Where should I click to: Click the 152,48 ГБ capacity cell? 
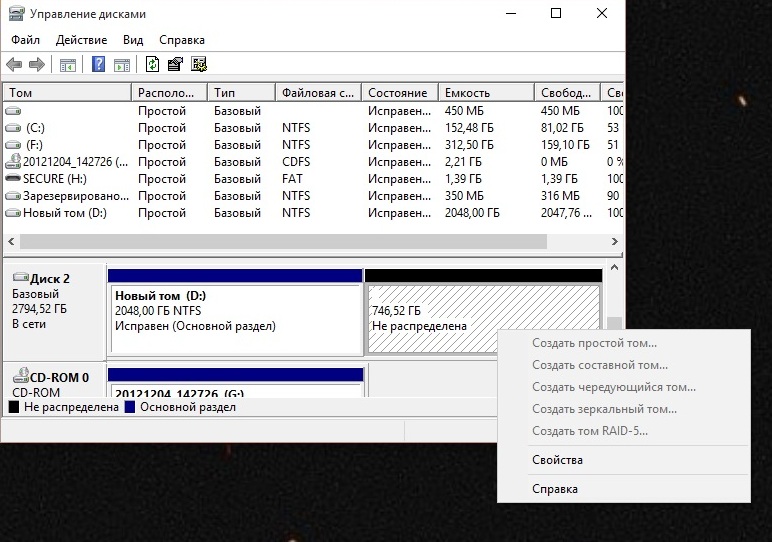coord(469,128)
